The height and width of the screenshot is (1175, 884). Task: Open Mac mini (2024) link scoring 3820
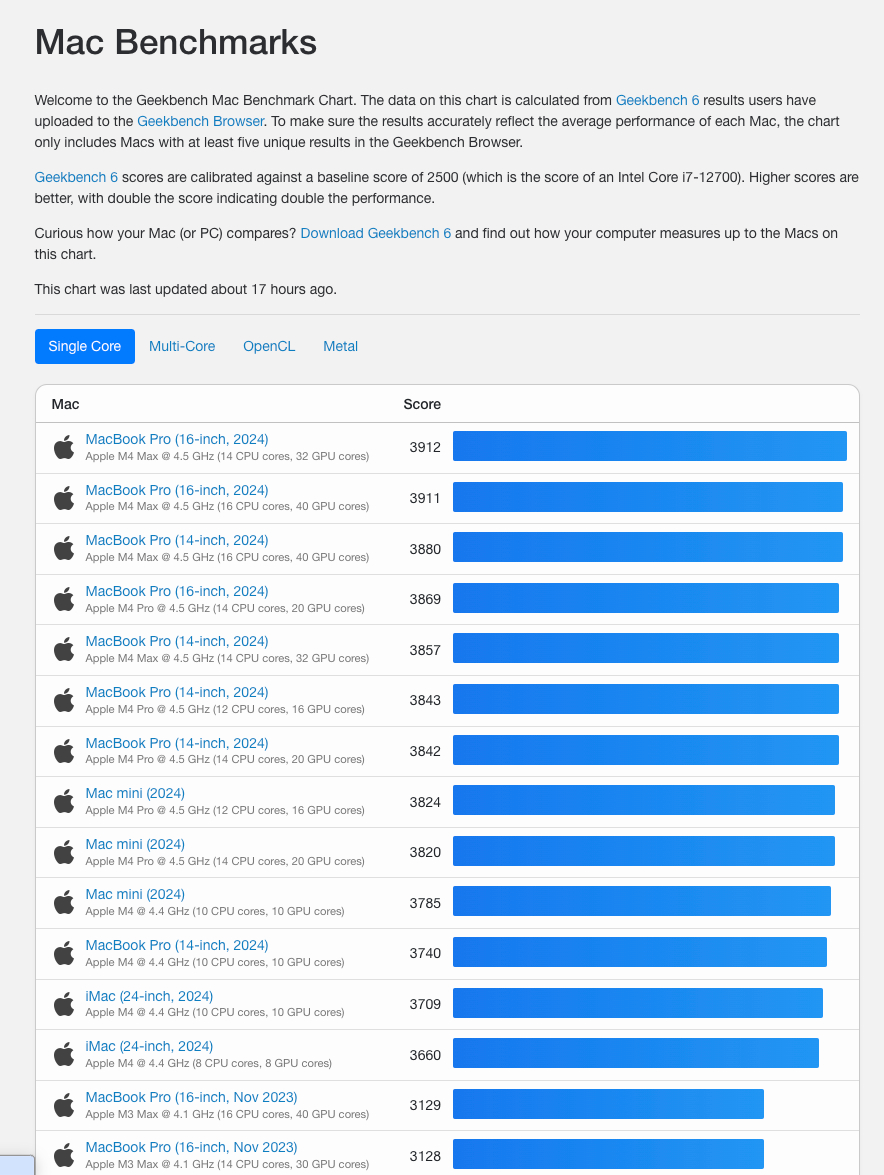(x=135, y=844)
